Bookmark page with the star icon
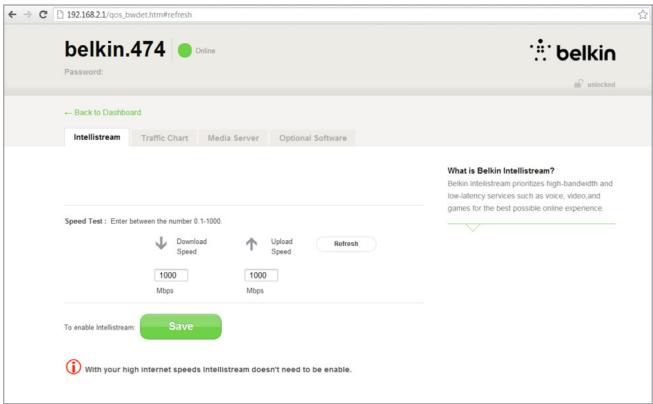653x404 pixels. (643, 15)
